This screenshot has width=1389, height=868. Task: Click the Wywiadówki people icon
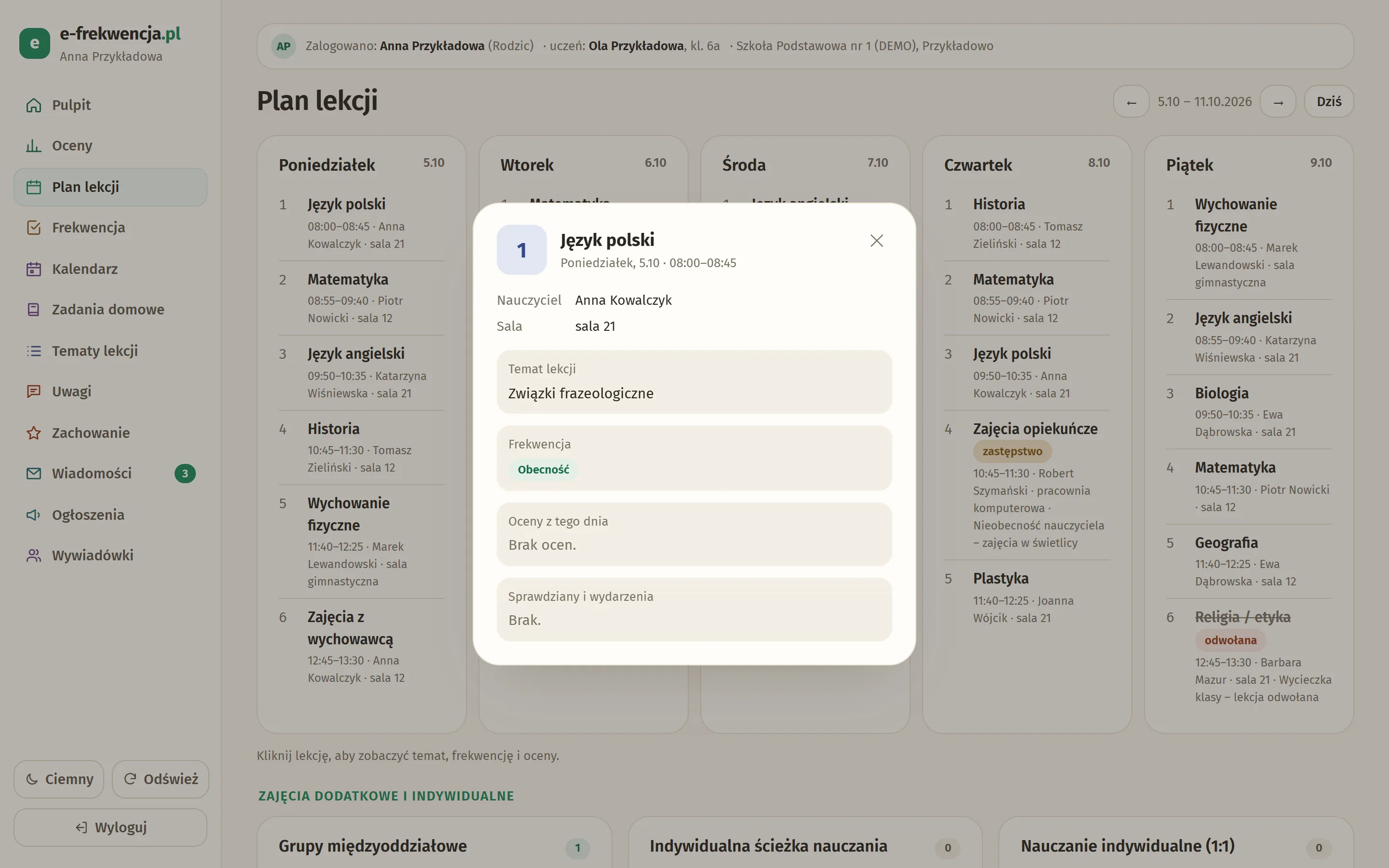[34, 556]
